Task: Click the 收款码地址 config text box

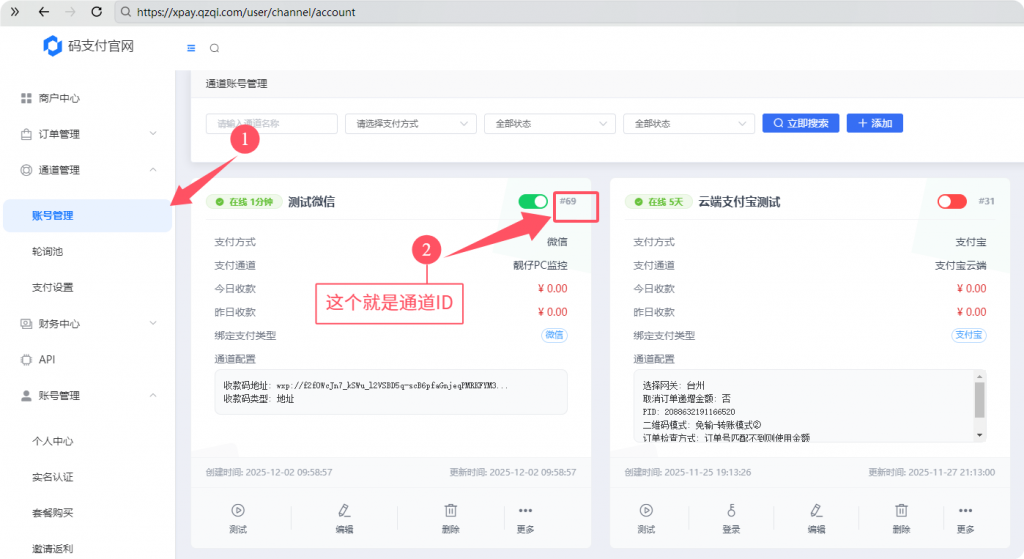Action: tap(391, 392)
